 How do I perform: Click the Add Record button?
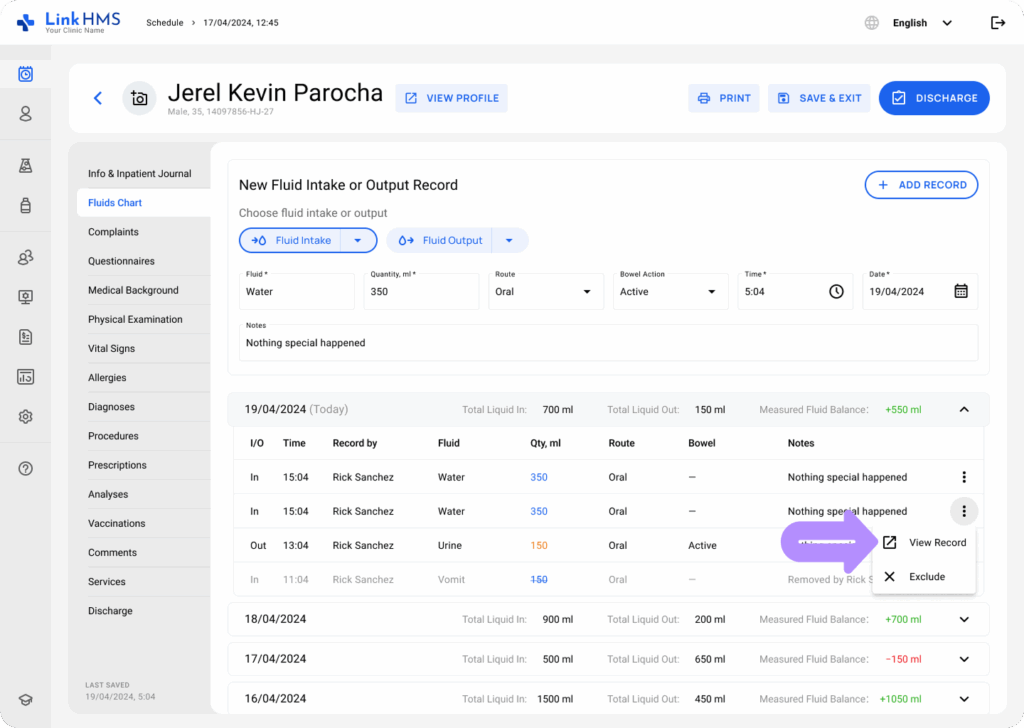click(x=921, y=185)
